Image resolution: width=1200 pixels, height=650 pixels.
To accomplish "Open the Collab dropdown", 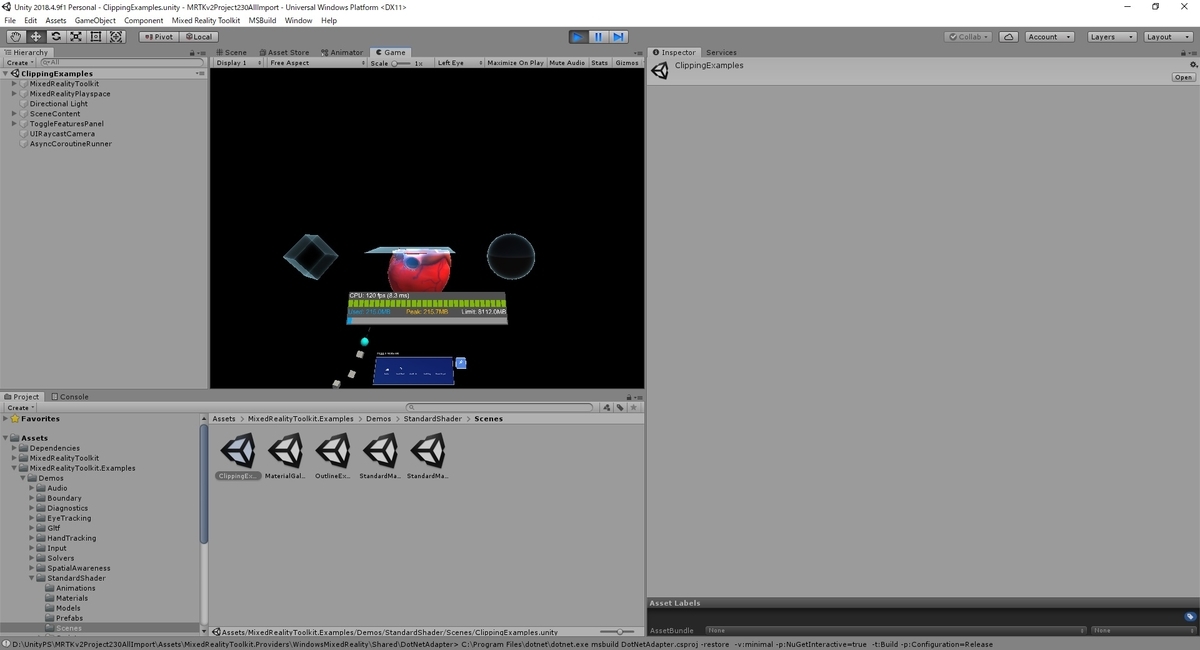I will (969, 37).
